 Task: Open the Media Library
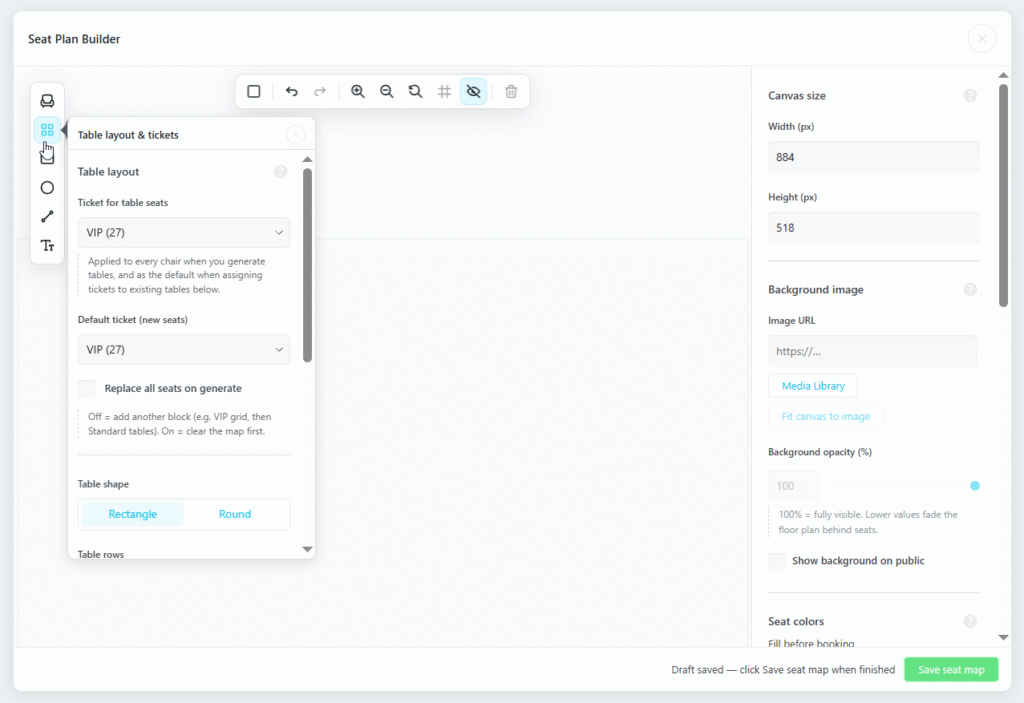[813, 386]
